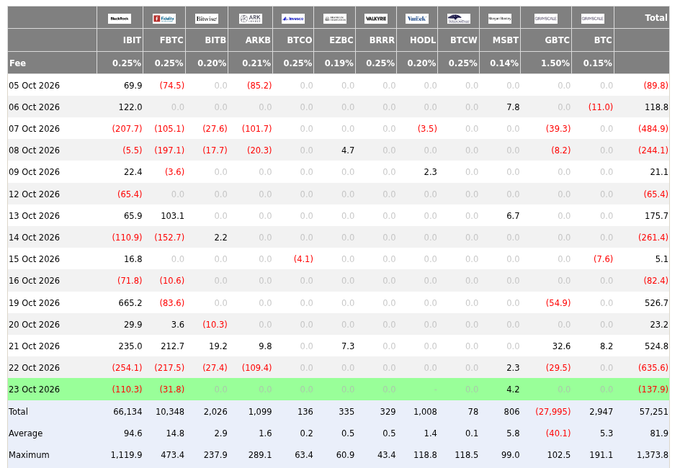
Task: Click the Average summary row label
Action: pos(26,433)
